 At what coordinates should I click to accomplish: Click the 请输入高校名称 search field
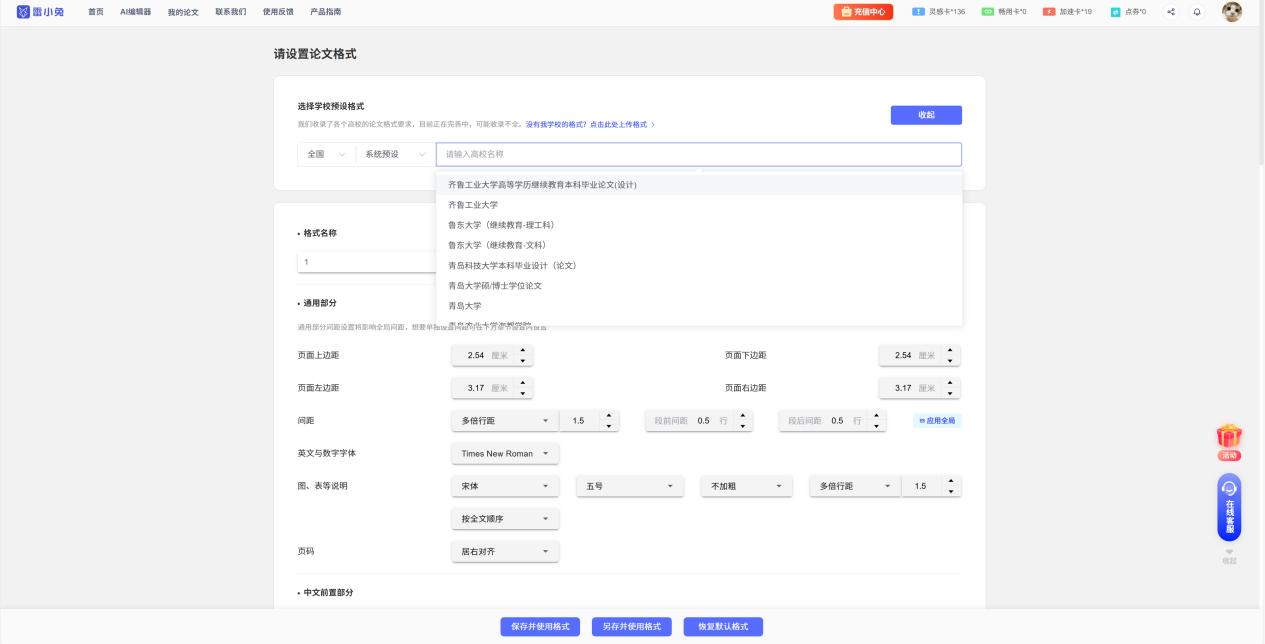[698, 154]
